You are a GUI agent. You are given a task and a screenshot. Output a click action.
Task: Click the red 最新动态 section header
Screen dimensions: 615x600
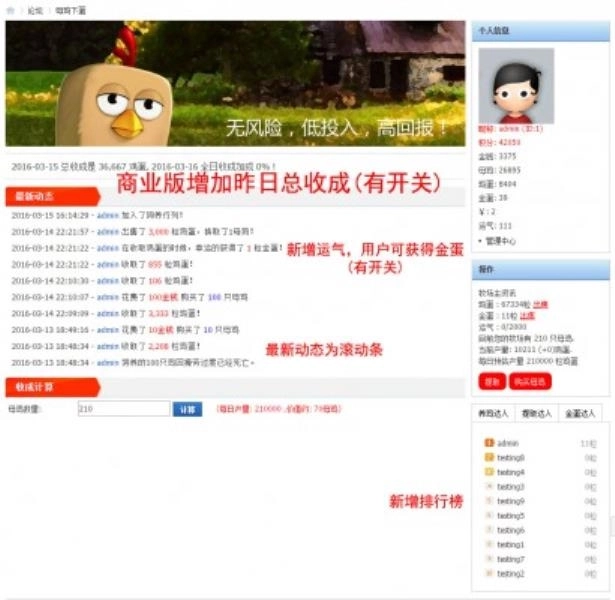tap(53, 196)
